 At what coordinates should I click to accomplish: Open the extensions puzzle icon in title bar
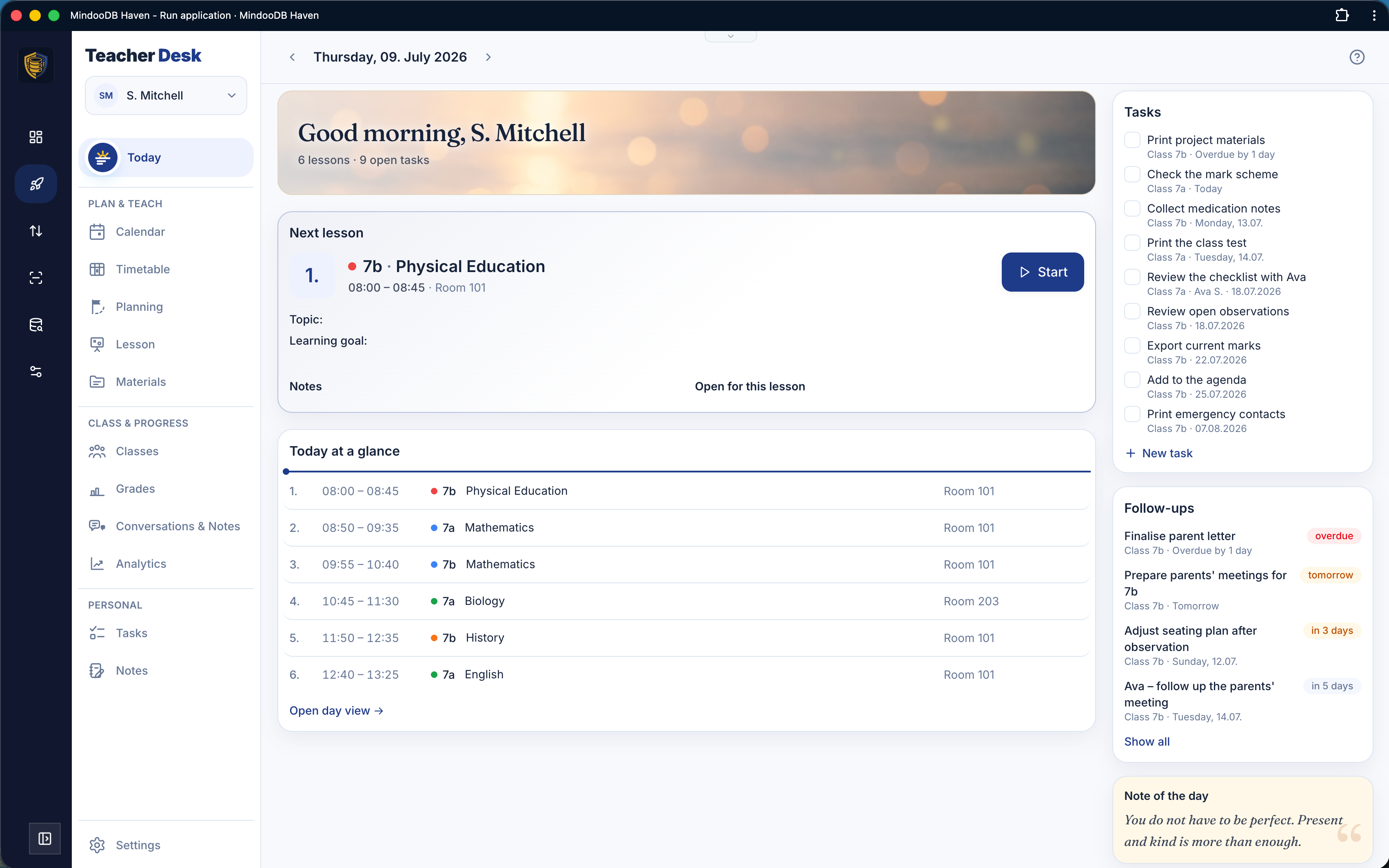pos(1341,15)
